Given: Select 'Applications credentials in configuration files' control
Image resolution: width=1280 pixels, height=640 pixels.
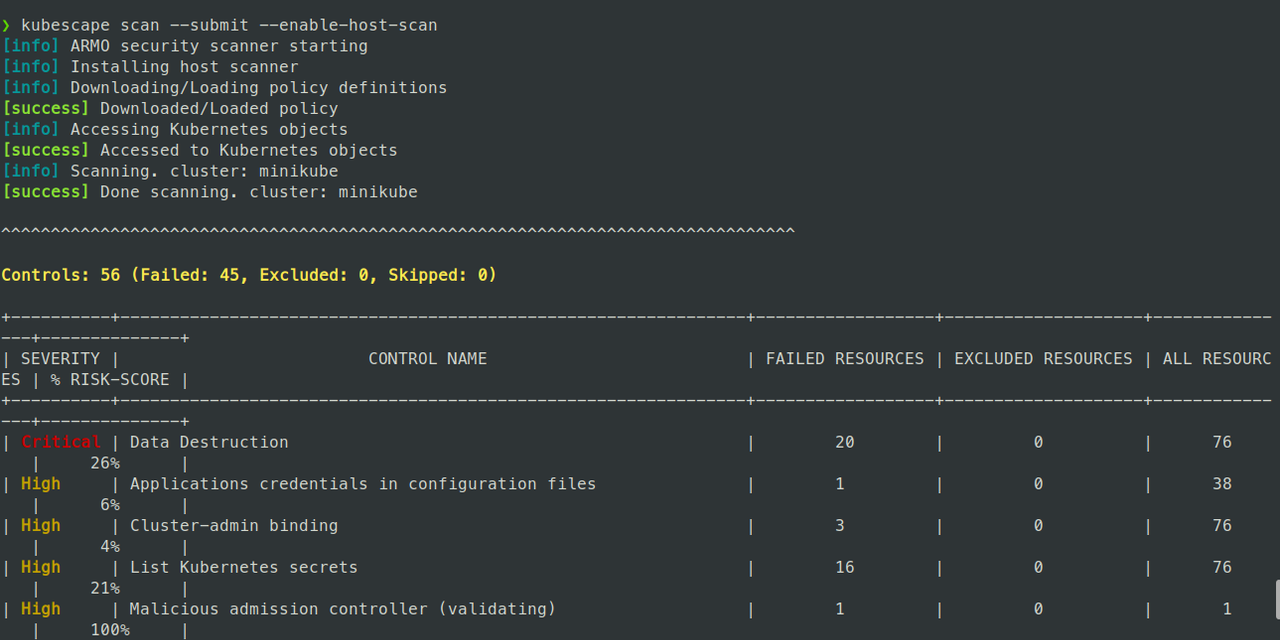Looking at the screenshot, I should click(363, 484).
